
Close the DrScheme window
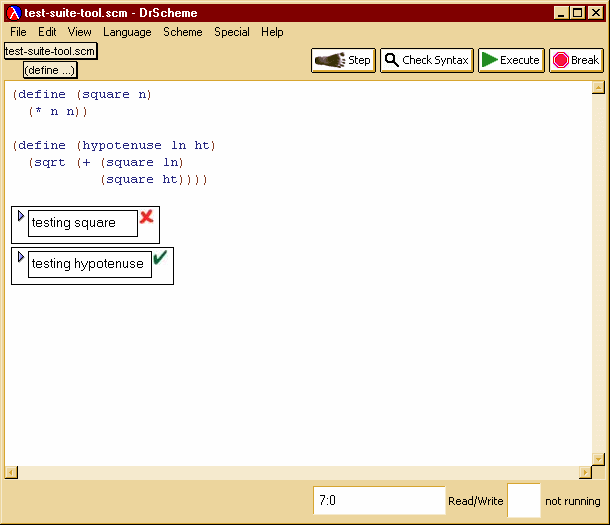596,13
